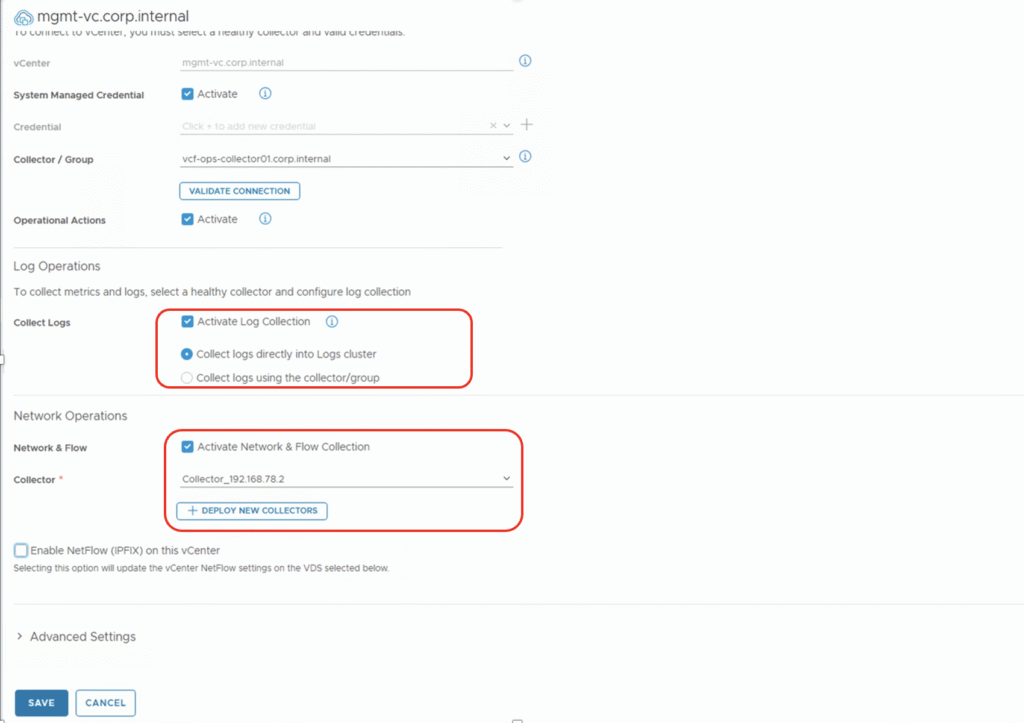
Task: Uncheck Activate Log Collection checkbox
Action: click(187, 322)
